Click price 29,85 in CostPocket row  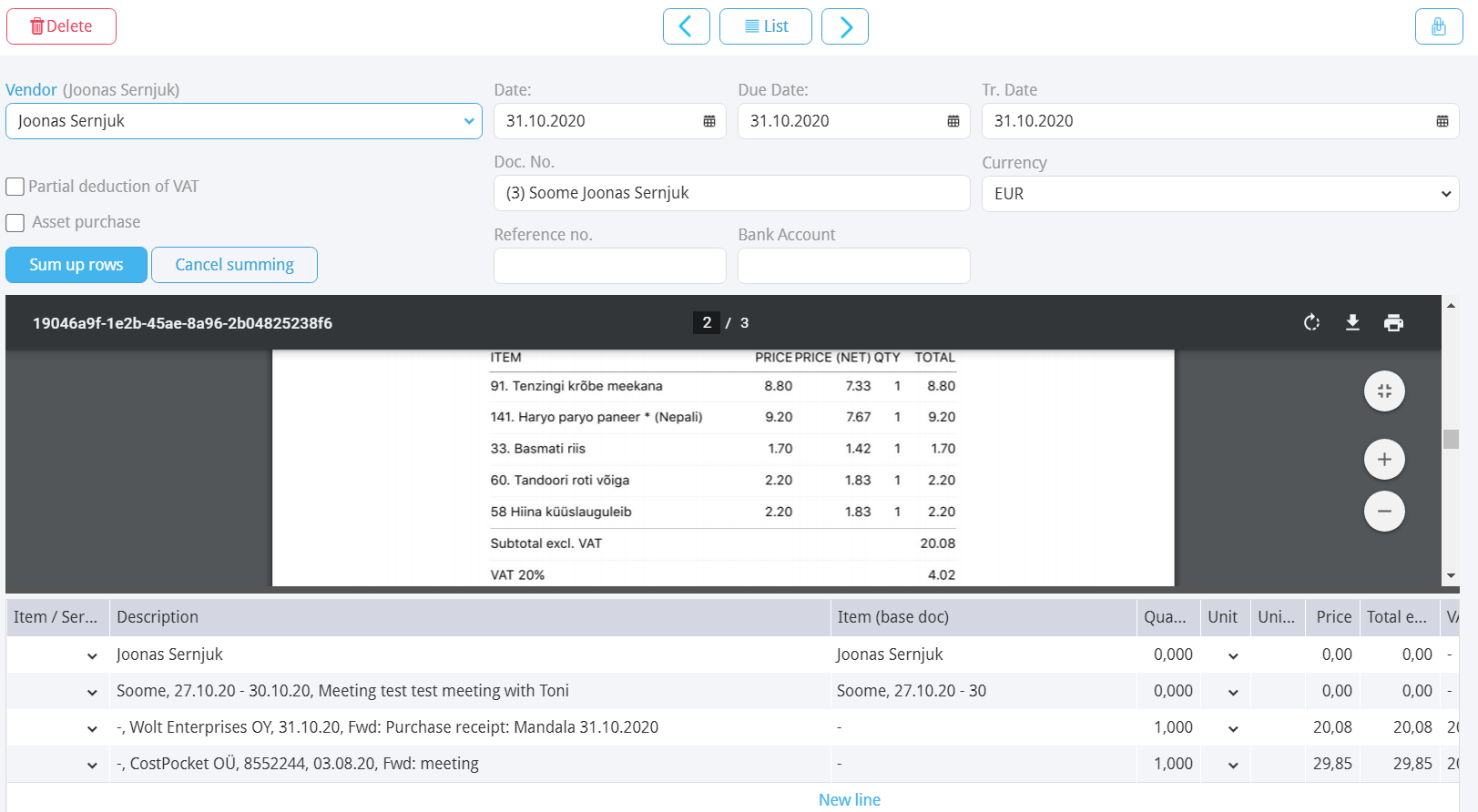point(1332,764)
